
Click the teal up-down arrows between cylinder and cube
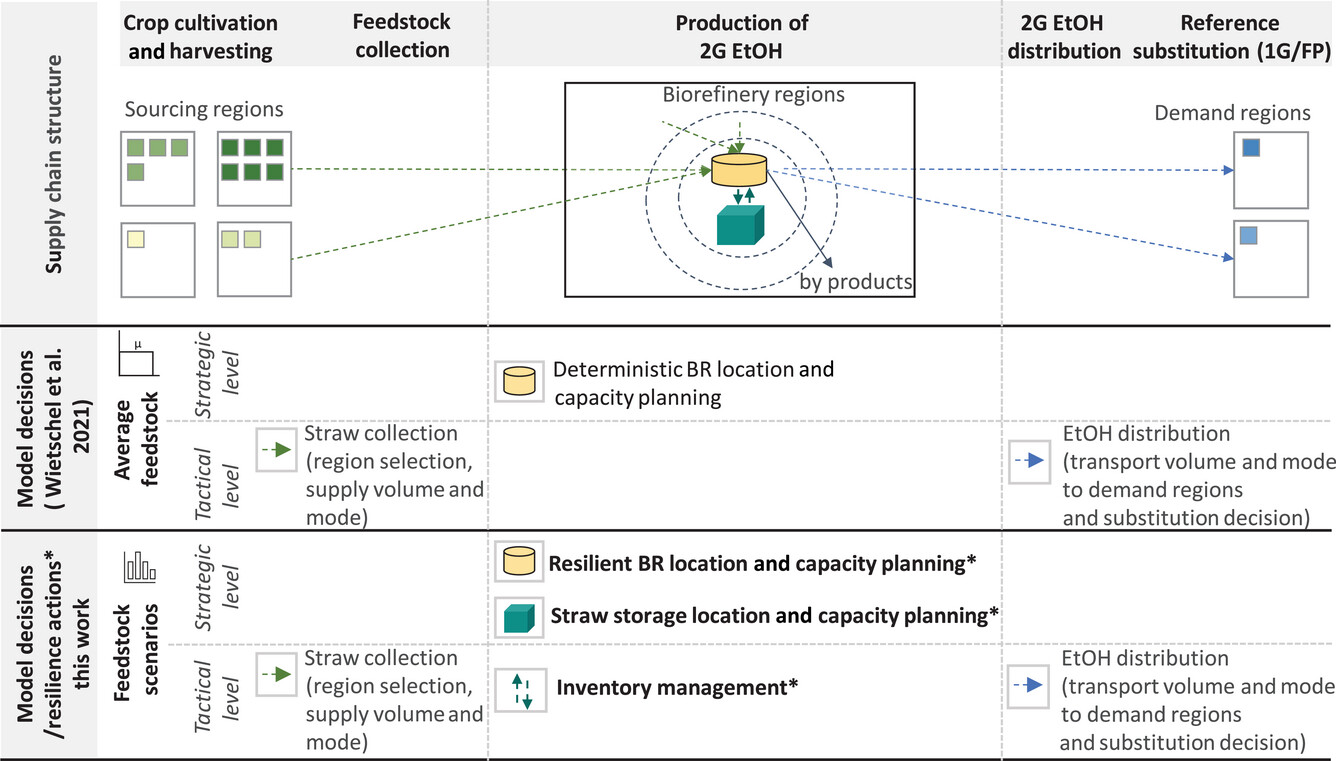tap(744, 197)
